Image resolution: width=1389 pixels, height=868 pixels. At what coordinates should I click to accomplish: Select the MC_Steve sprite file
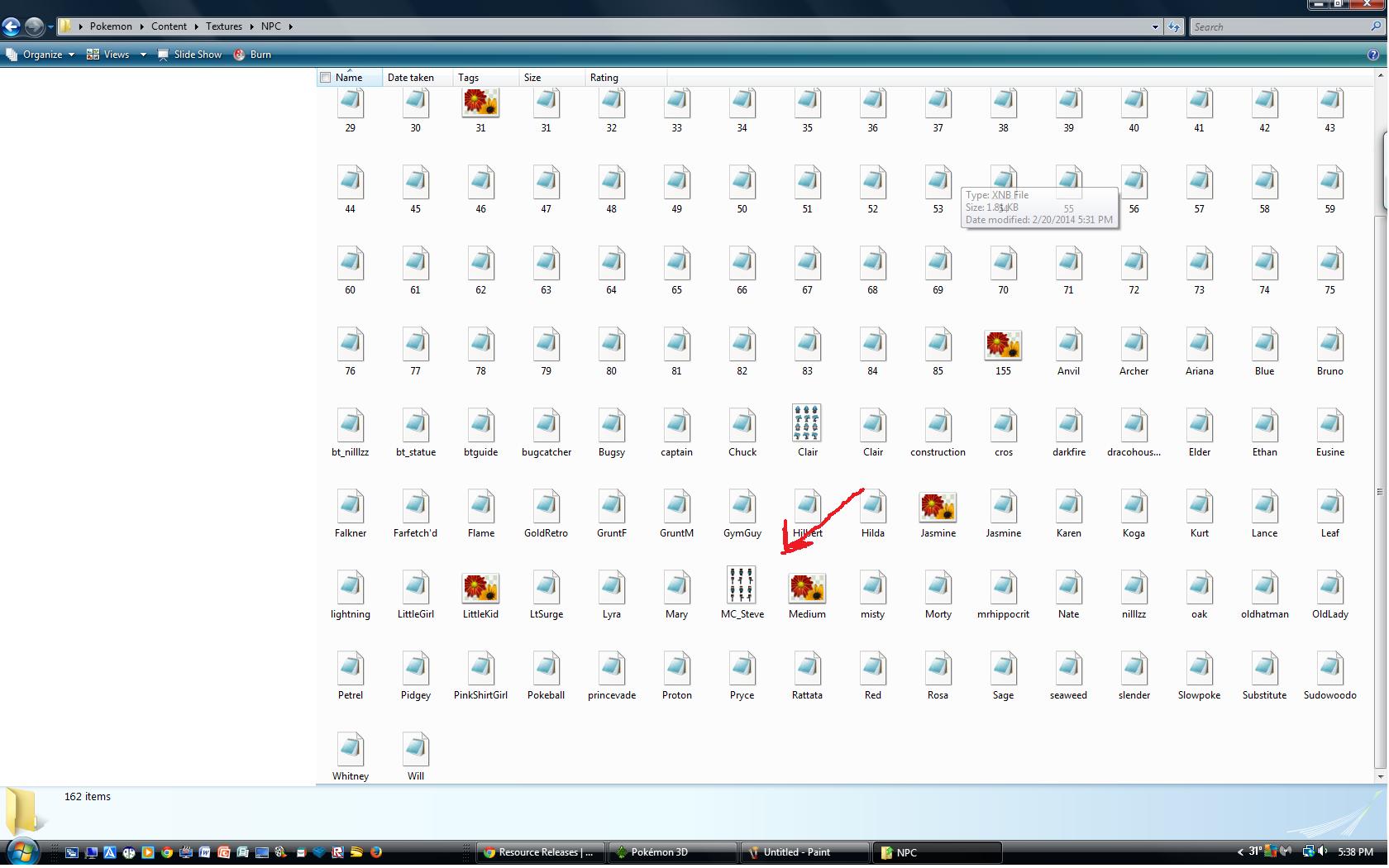pos(742,593)
